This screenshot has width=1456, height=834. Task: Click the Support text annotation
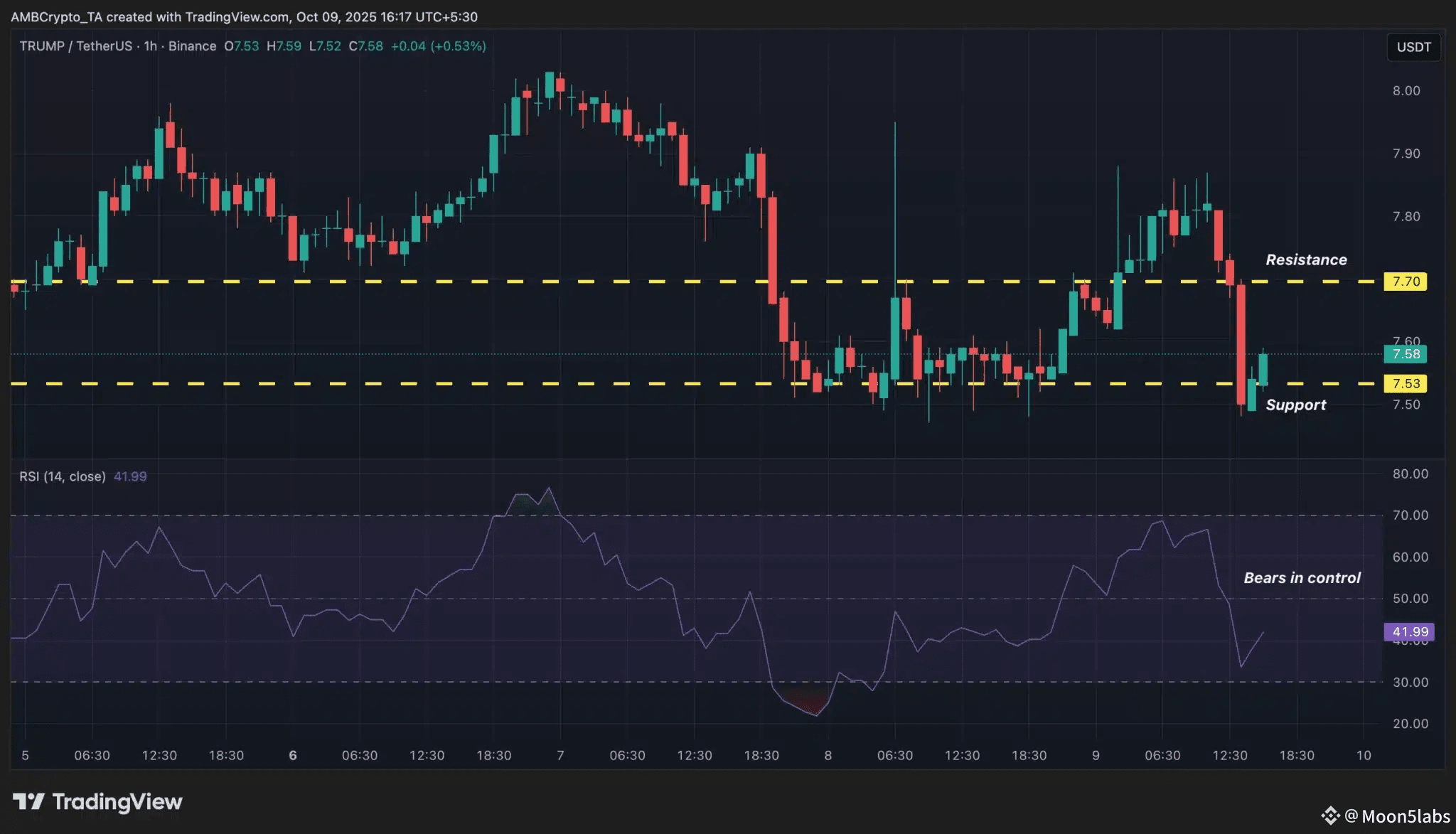[x=1295, y=405]
